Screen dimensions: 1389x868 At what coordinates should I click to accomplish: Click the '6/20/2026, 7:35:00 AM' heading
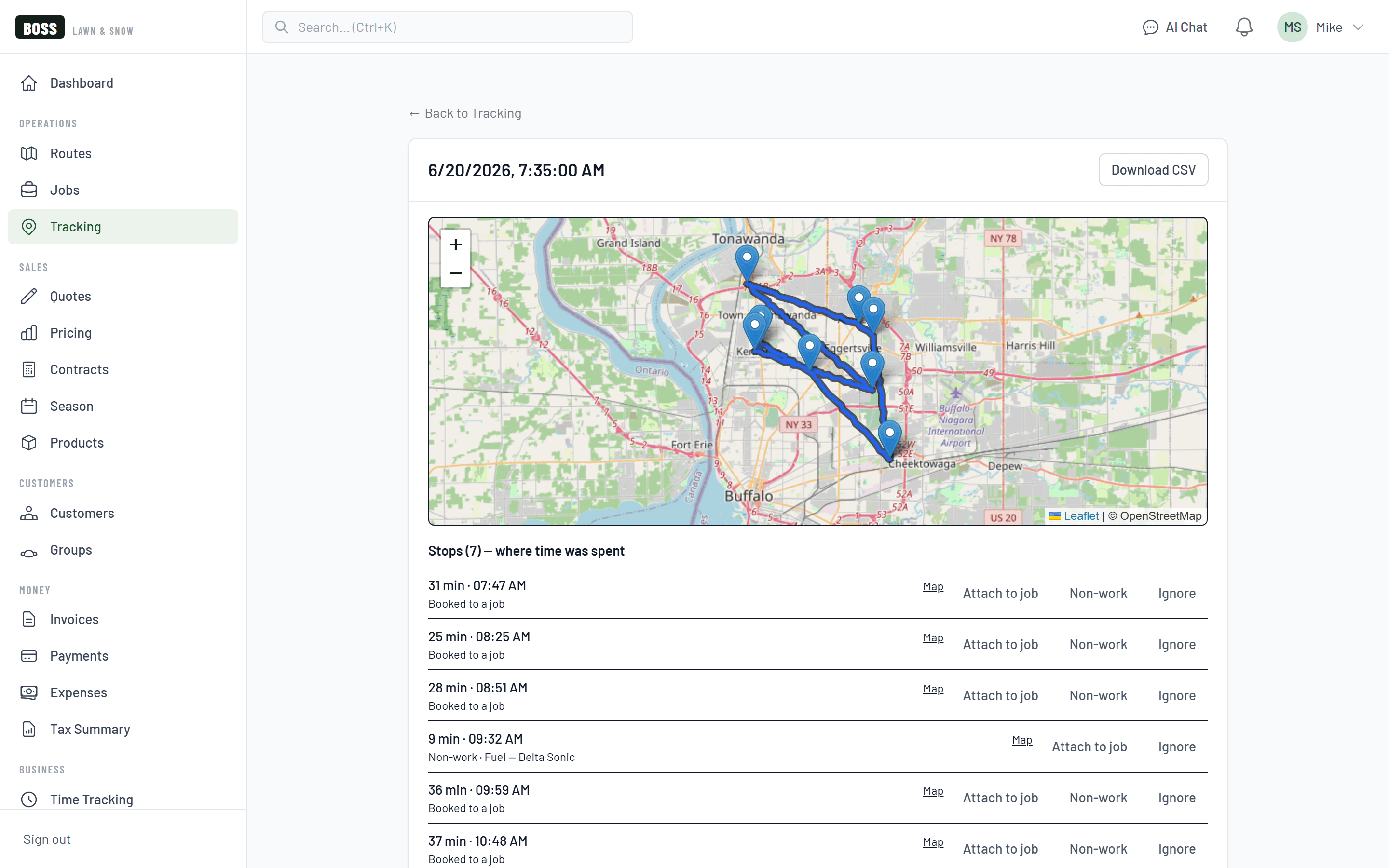516,171
